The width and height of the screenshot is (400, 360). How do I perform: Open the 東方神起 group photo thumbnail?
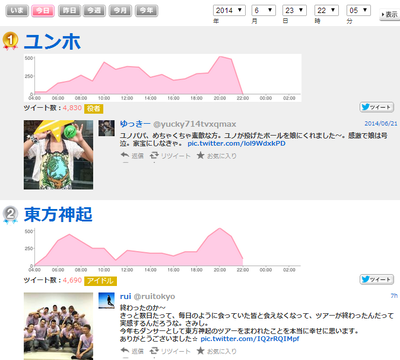(x=58, y=326)
